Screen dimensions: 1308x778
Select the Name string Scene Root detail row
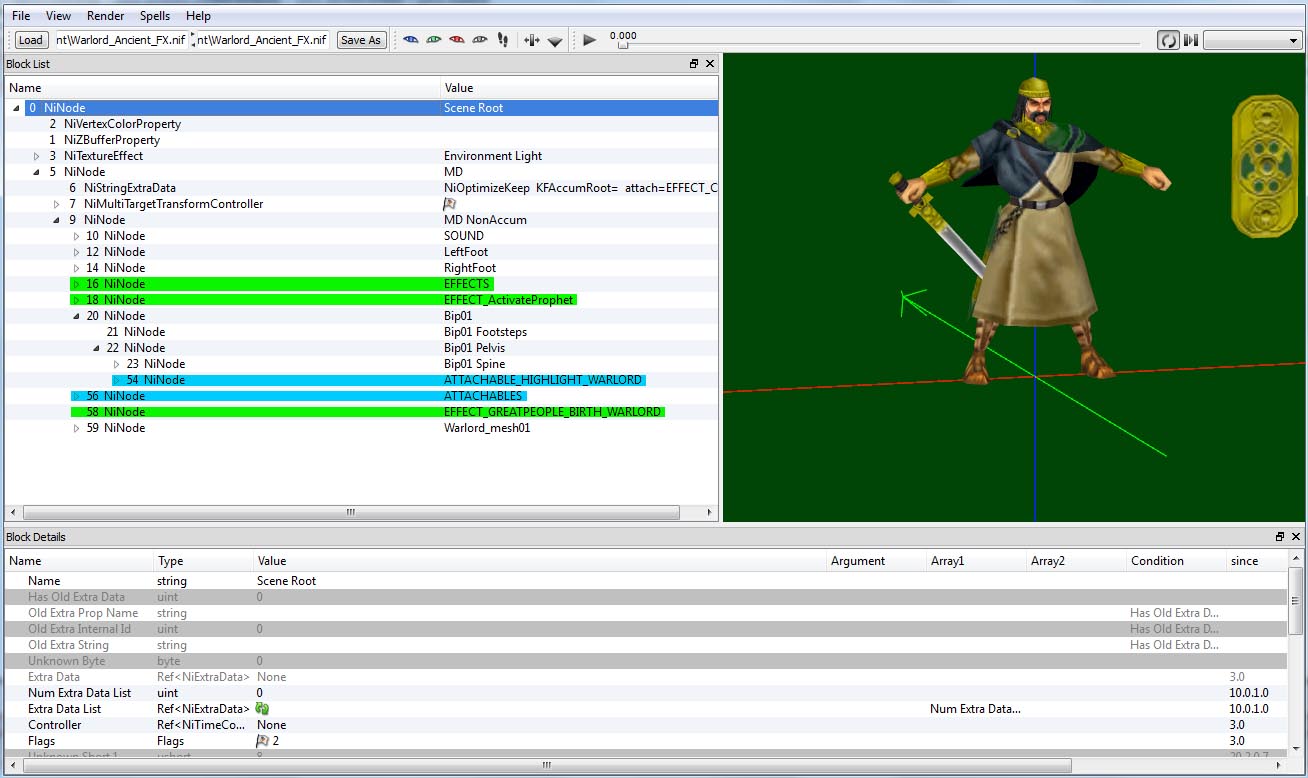tap(646, 581)
